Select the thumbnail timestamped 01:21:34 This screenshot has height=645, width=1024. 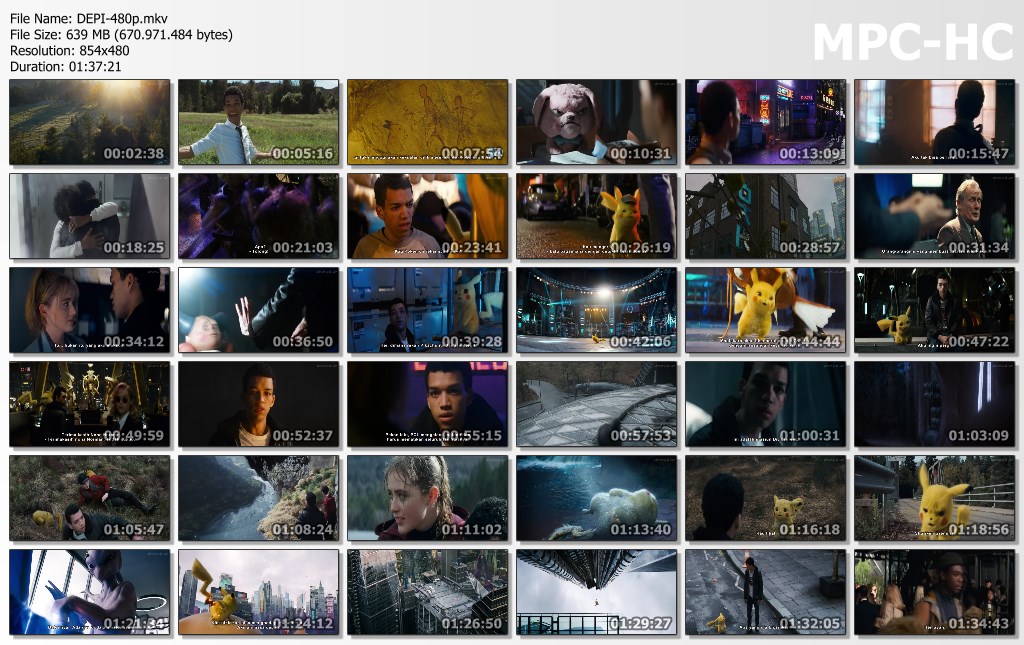pyautogui.click(x=89, y=592)
